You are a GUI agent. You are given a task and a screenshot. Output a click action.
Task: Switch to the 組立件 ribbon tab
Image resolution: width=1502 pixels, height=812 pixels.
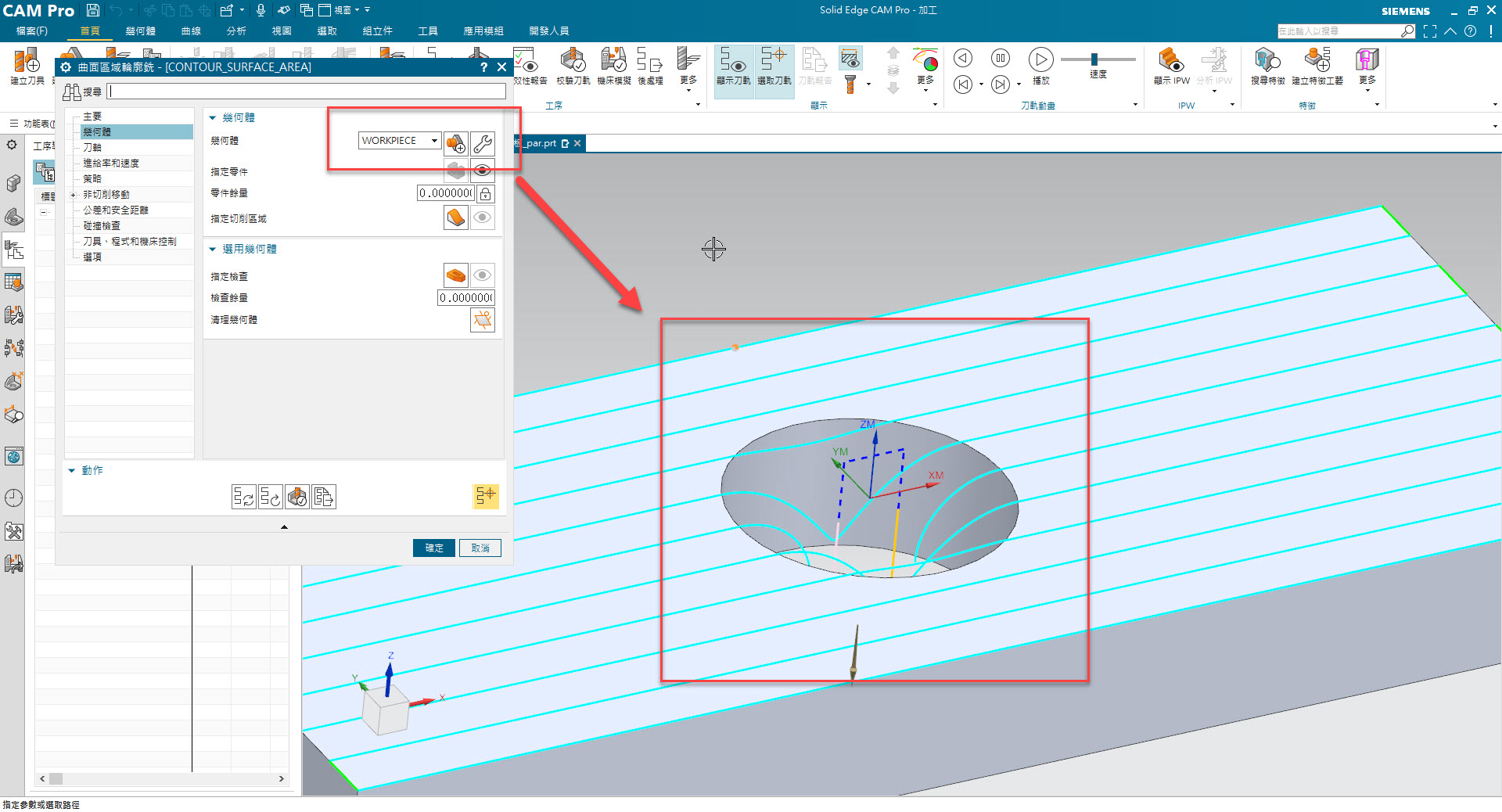pyautogui.click(x=378, y=31)
